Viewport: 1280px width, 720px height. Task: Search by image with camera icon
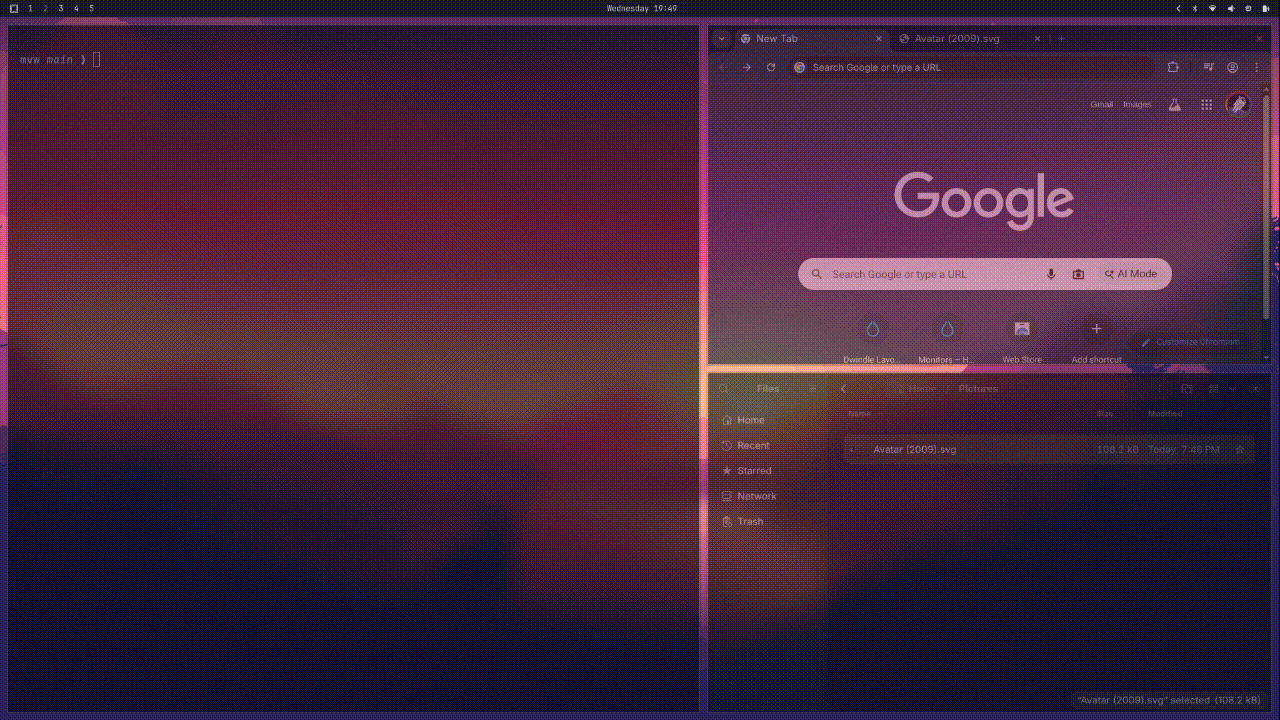[x=1078, y=274]
